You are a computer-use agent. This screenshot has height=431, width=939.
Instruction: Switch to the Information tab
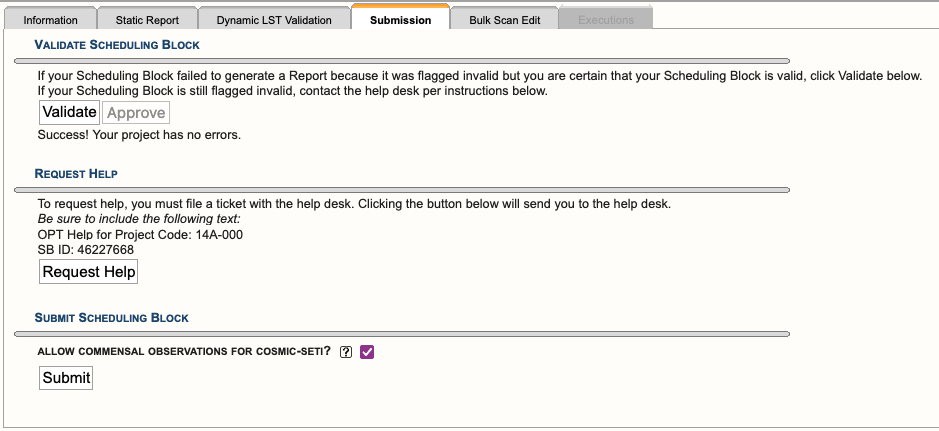50,20
